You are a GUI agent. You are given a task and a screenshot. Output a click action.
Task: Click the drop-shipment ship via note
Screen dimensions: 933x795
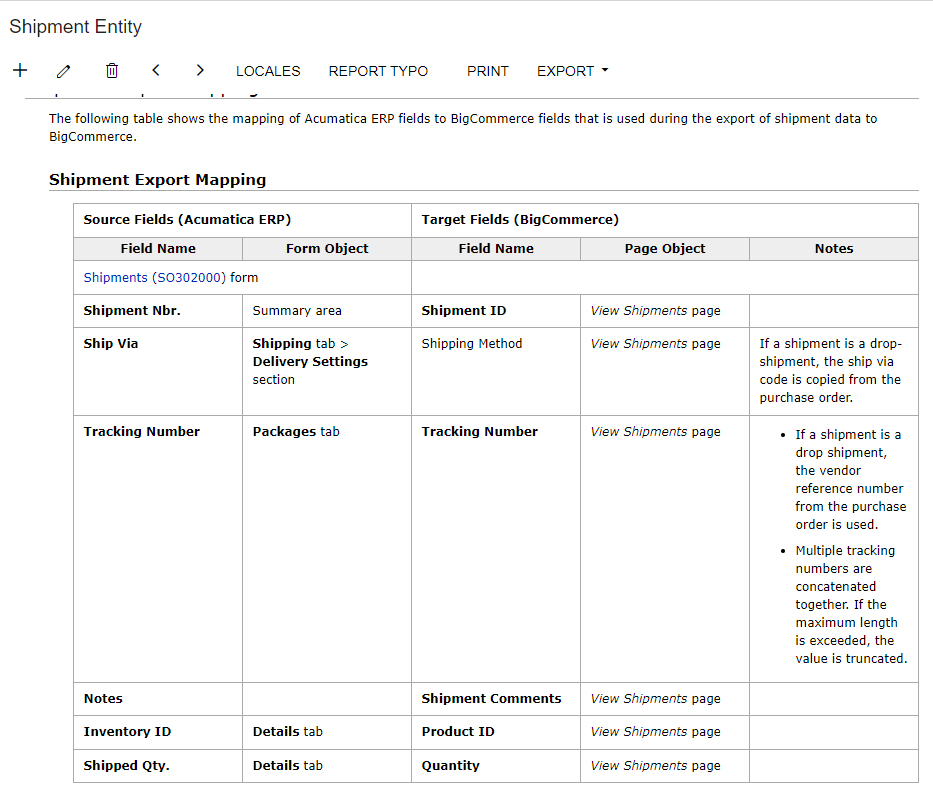(831, 370)
